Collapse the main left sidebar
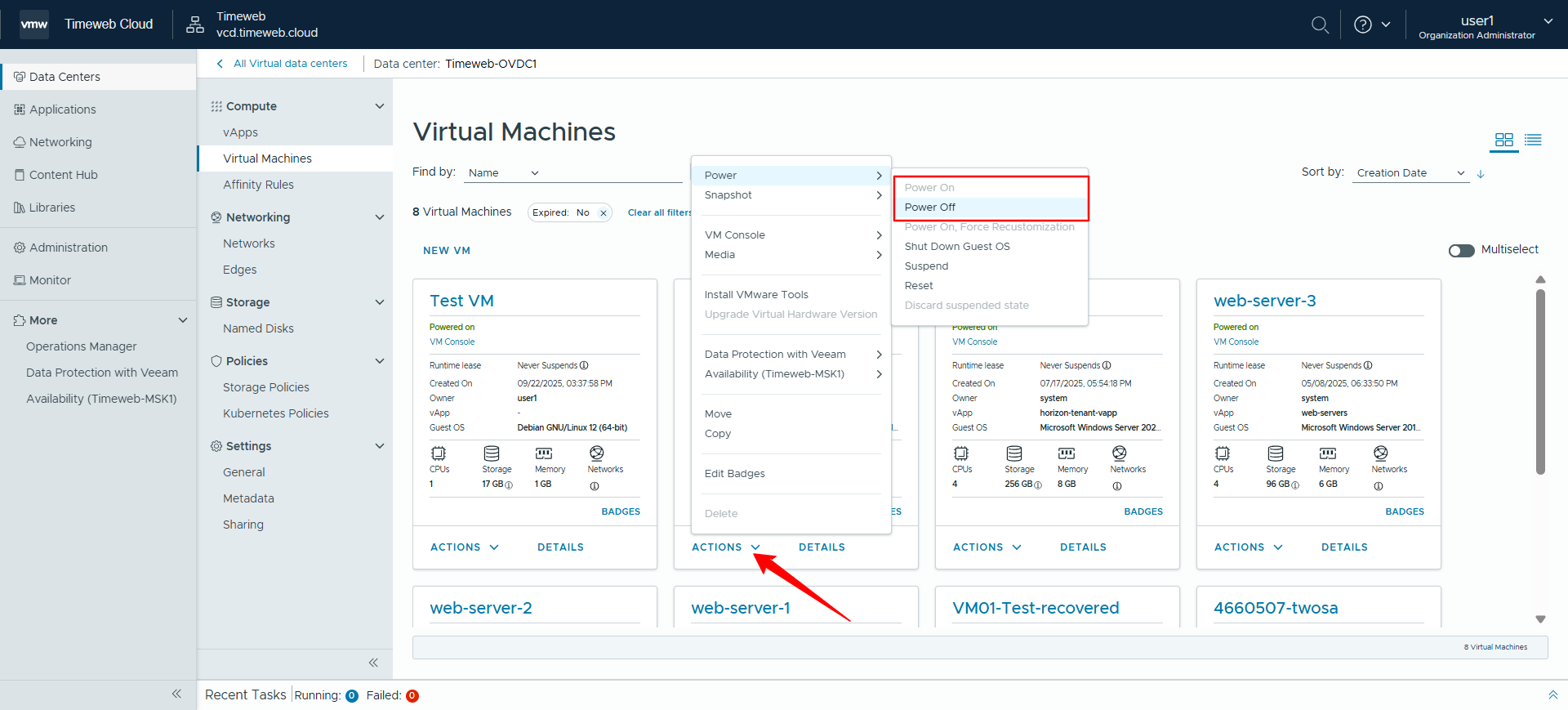 (x=176, y=694)
